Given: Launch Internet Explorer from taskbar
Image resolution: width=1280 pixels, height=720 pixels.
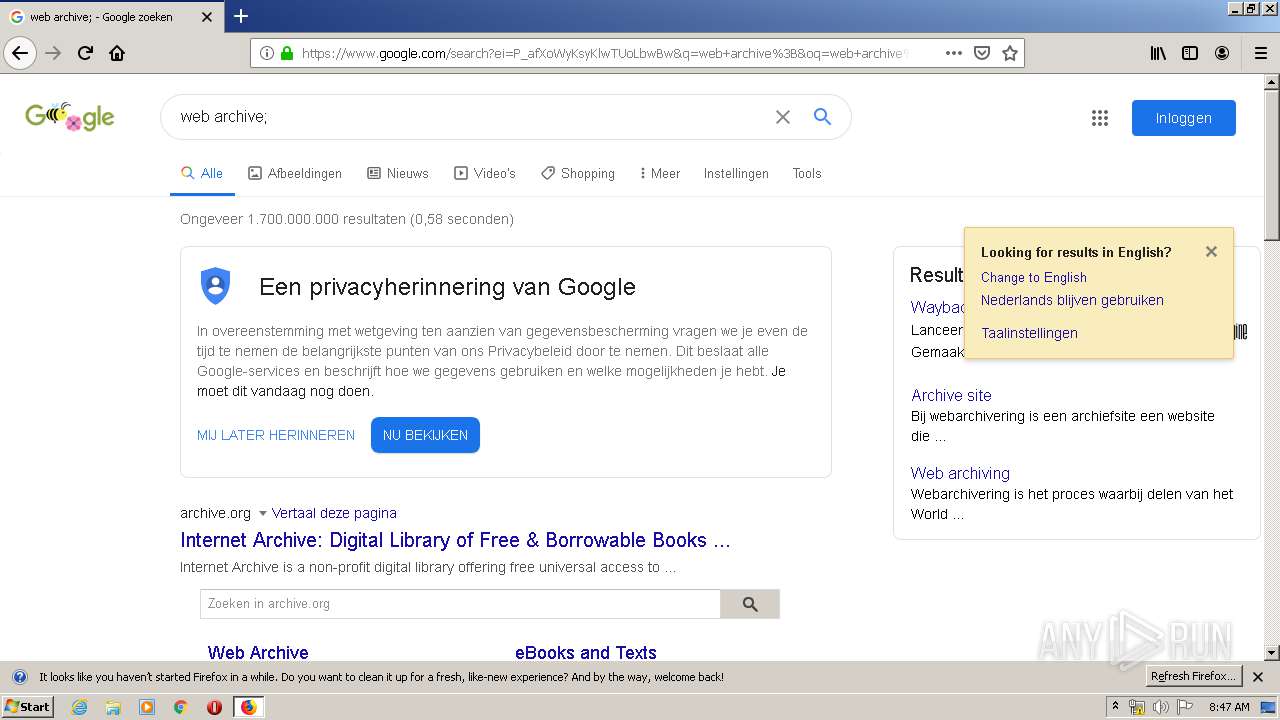Looking at the screenshot, I should pos(80,707).
